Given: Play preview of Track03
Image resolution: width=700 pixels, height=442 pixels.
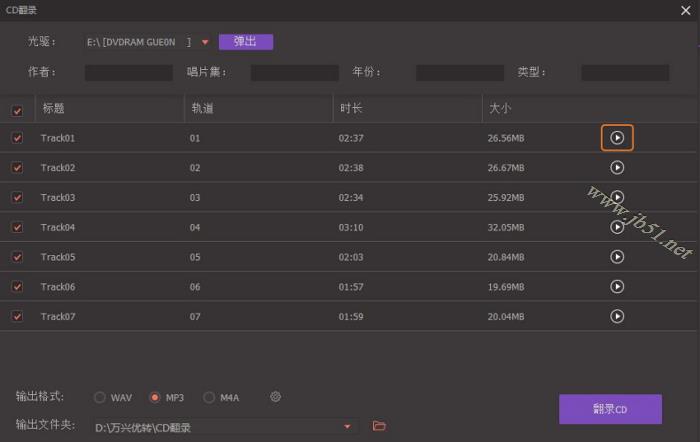Looking at the screenshot, I should click(617, 197).
